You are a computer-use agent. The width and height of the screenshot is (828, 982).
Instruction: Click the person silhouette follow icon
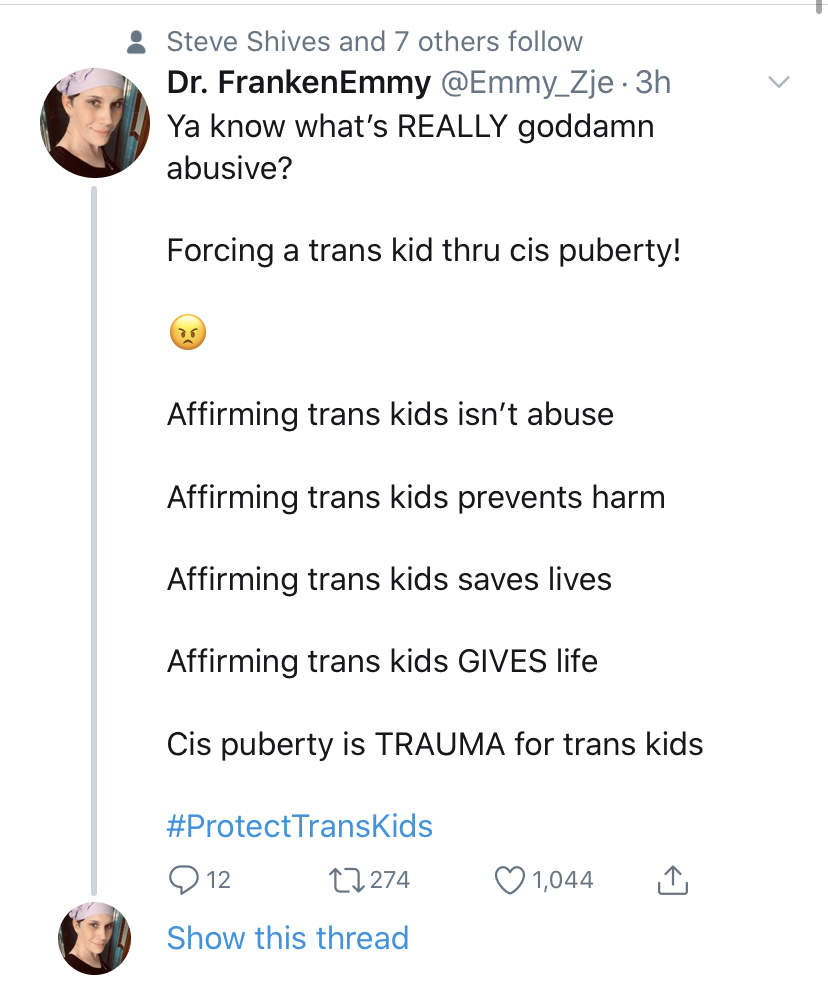pyautogui.click(x=136, y=43)
